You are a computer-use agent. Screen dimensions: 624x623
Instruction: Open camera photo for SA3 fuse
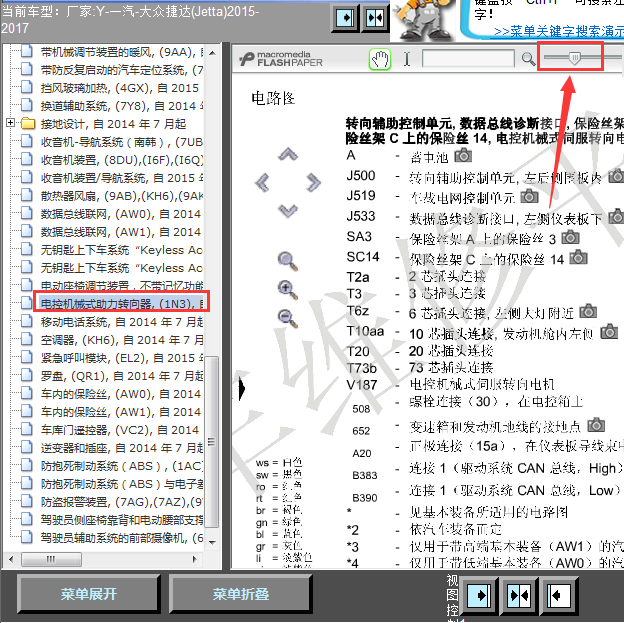click(571, 237)
